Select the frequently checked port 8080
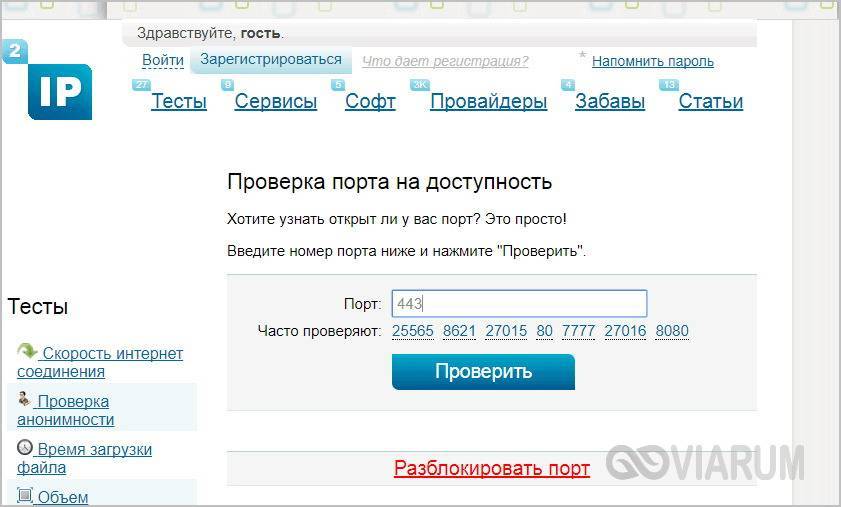The width and height of the screenshot is (841, 507). pos(672,331)
